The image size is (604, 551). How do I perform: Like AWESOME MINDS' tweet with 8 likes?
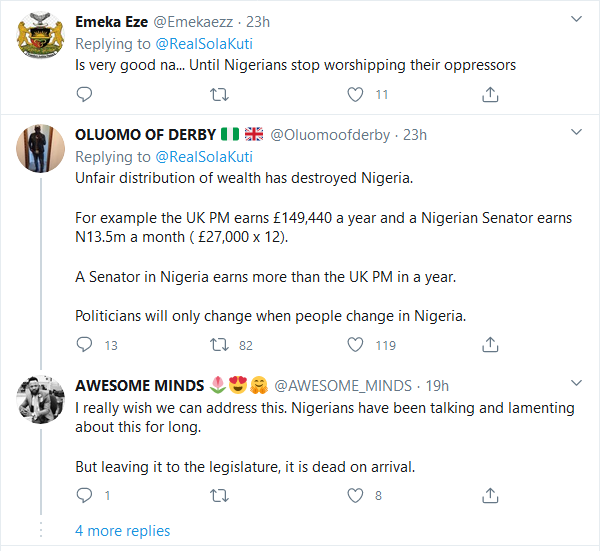[x=355, y=495]
